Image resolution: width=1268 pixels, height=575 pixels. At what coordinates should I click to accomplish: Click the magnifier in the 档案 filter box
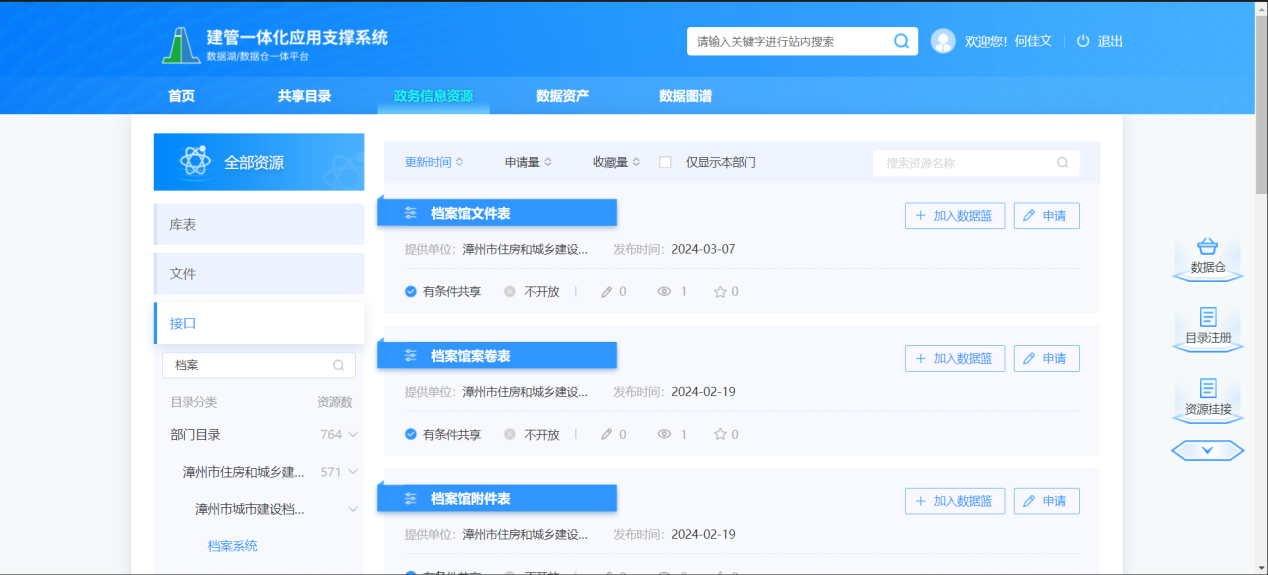[339, 365]
